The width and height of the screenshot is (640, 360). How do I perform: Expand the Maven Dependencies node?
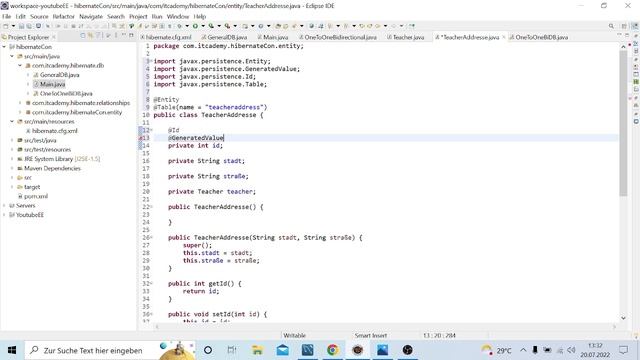[x=12, y=168]
